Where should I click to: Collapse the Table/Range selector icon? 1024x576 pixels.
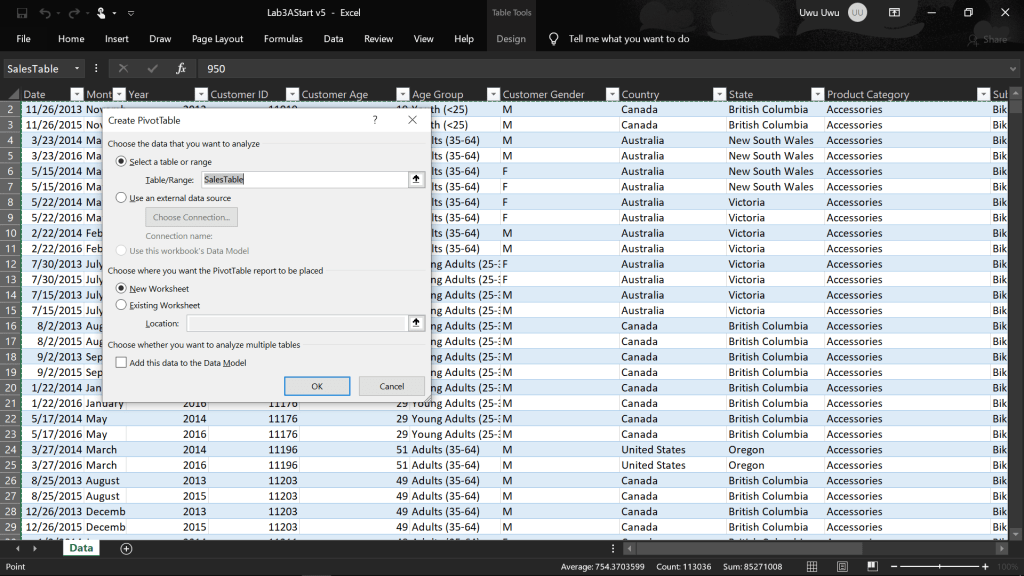pyautogui.click(x=416, y=179)
